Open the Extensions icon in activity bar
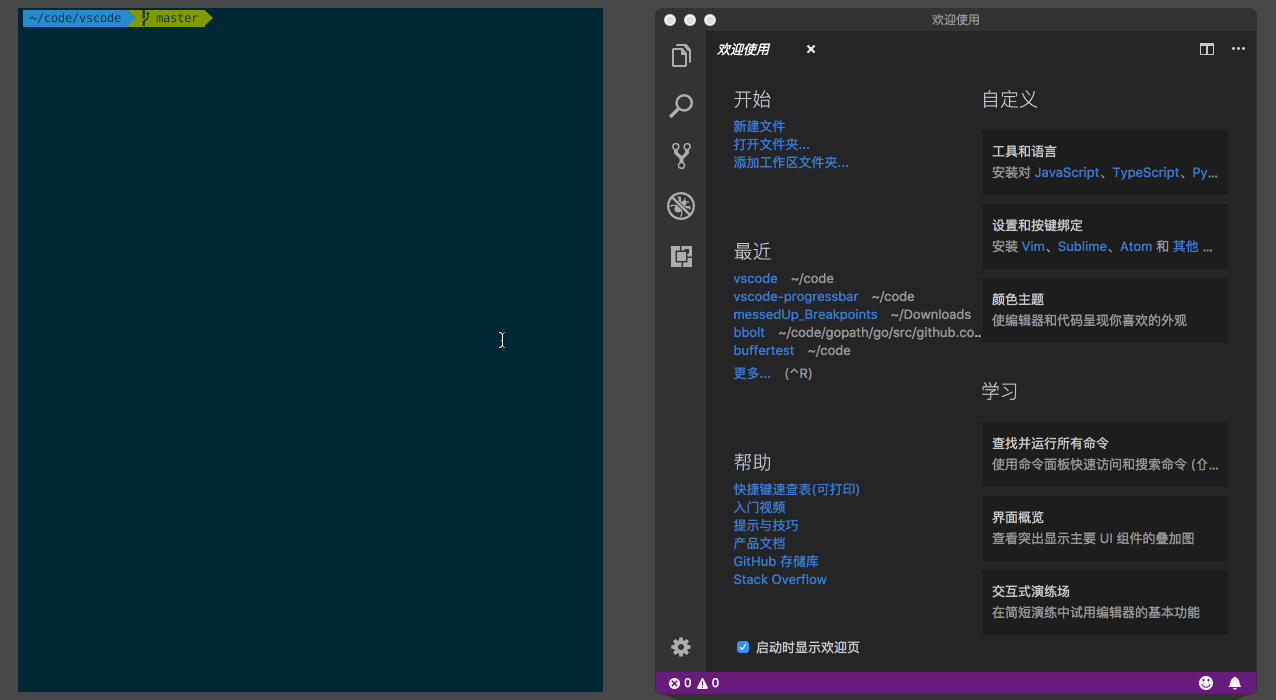 point(681,257)
